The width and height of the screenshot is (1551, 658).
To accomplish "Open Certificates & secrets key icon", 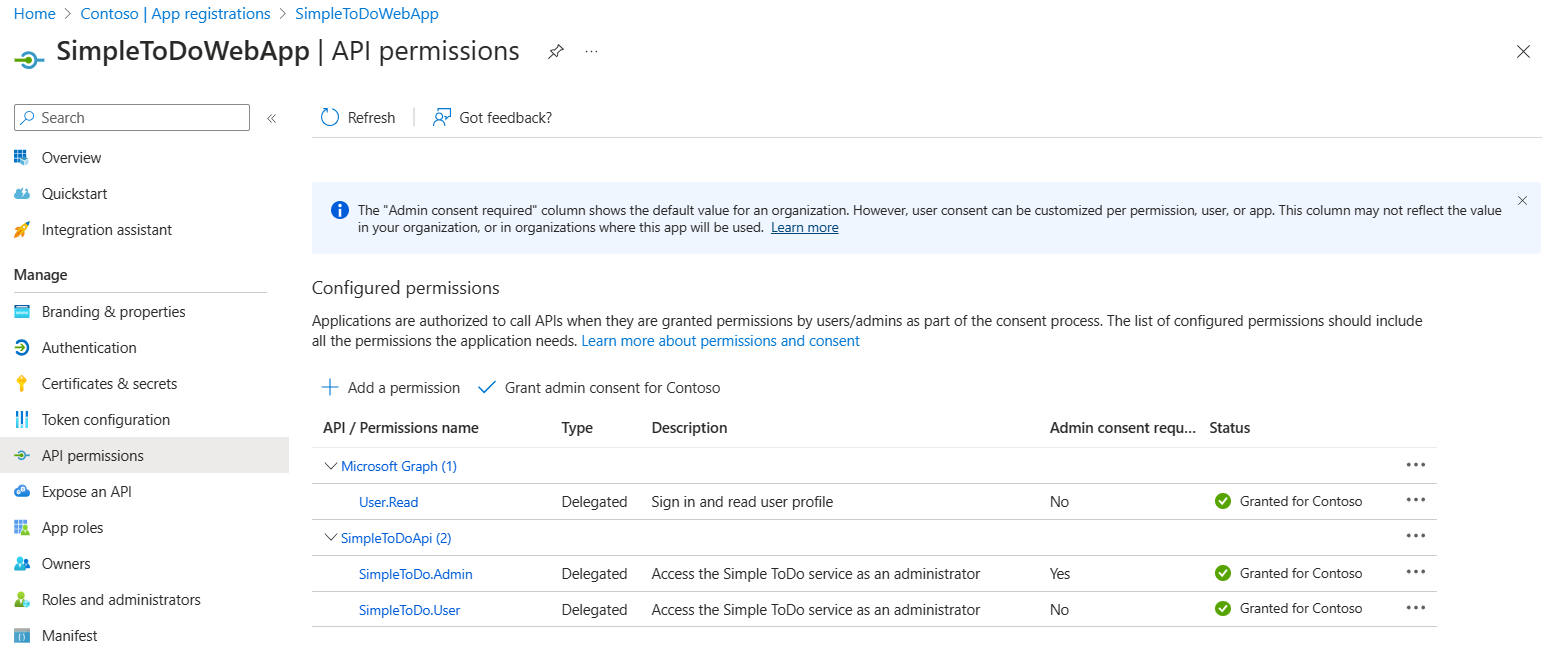I will pos(22,384).
